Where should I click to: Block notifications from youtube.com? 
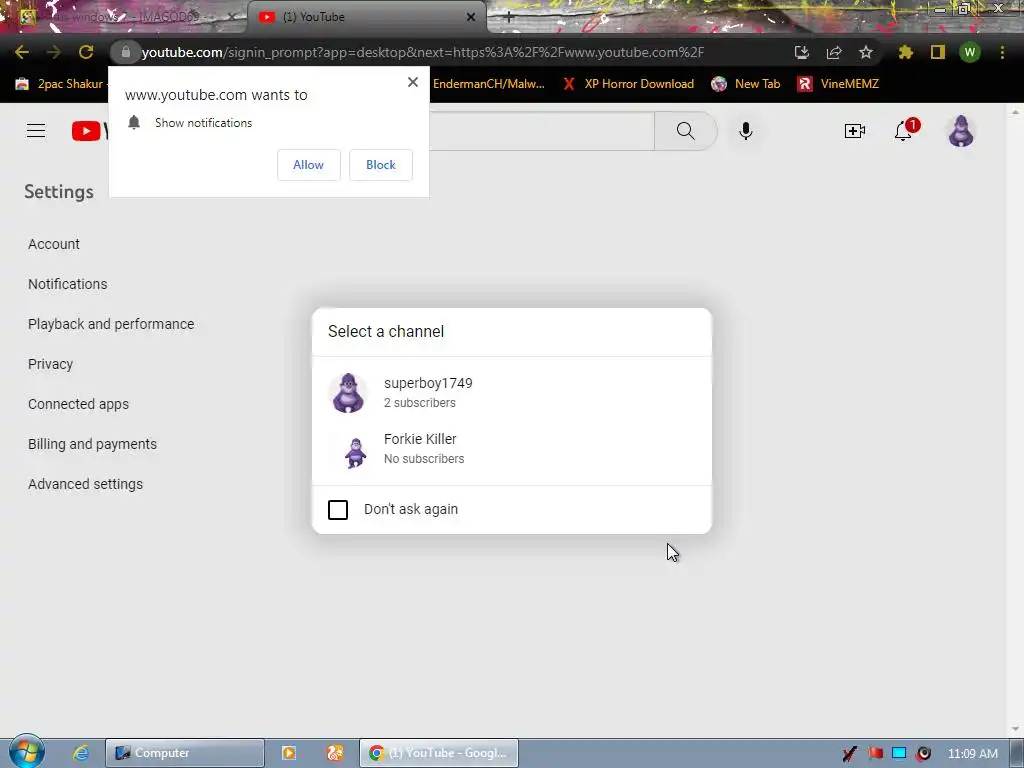[381, 165]
